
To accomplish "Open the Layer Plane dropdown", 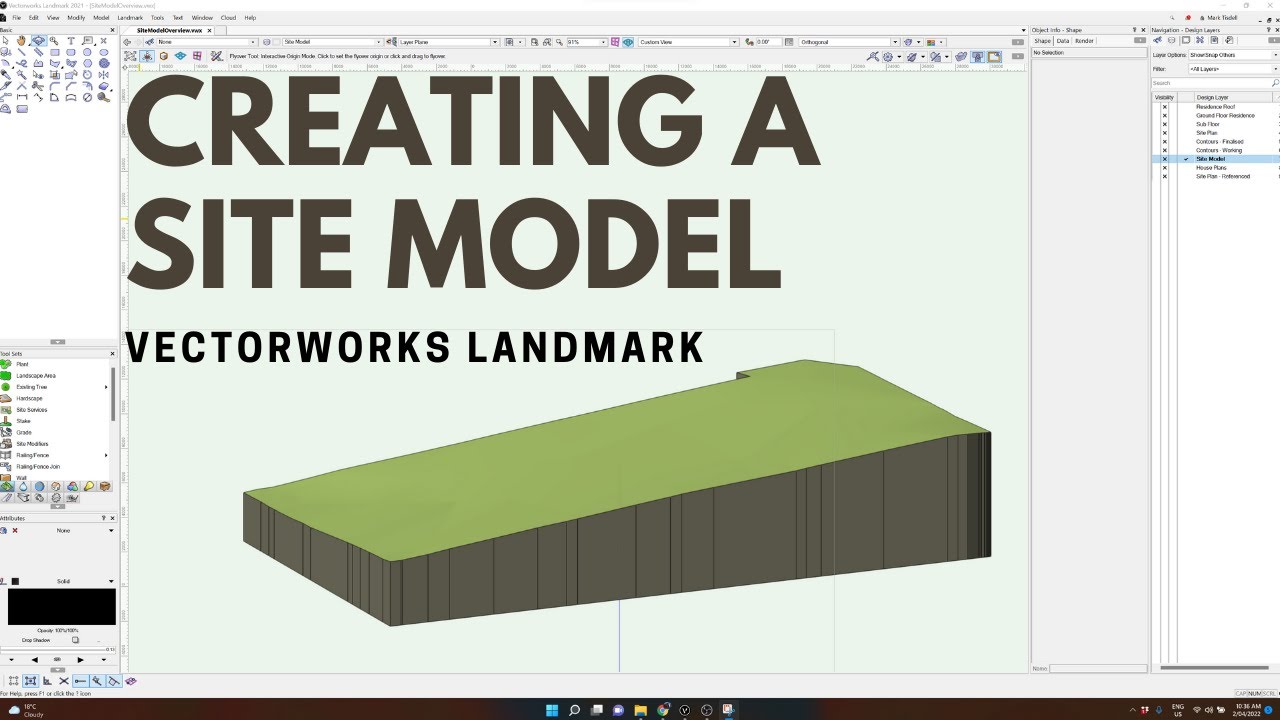I will point(448,42).
